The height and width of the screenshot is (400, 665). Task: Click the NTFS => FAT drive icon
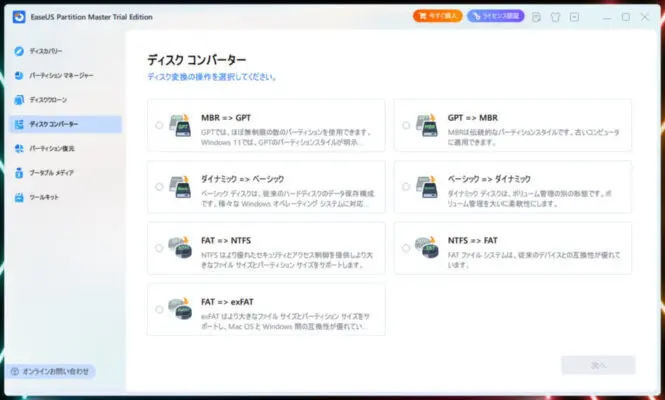[427, 248]
